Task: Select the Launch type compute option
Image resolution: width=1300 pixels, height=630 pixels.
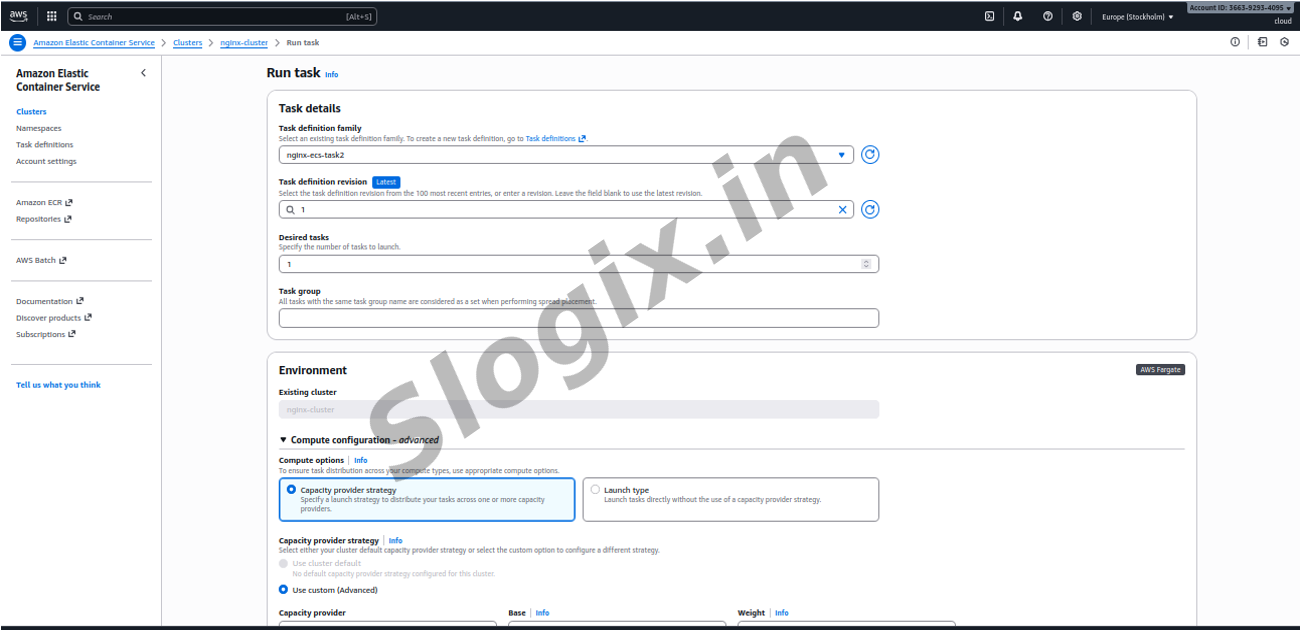Action: tap(595, 490)
